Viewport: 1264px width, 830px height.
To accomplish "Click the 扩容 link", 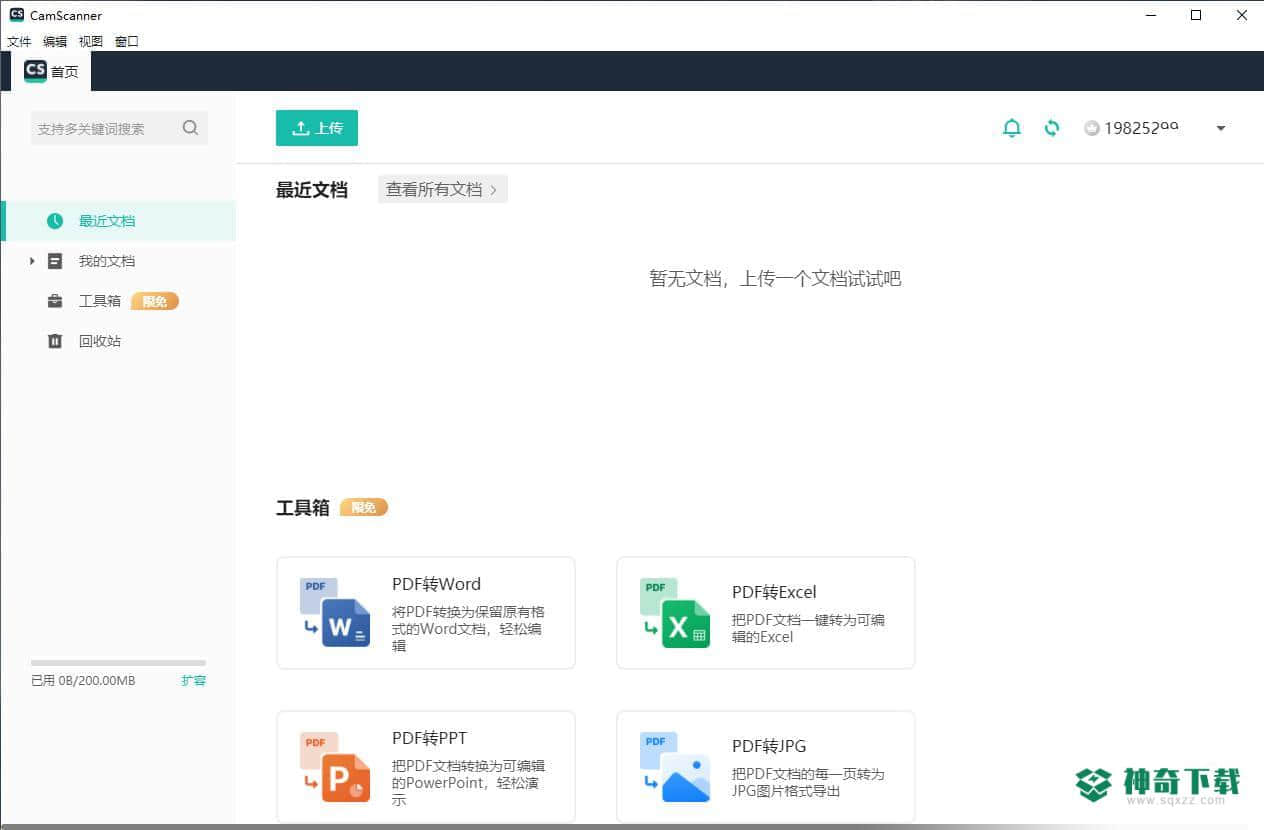I will pyautogui.click(x=194, y=681).
